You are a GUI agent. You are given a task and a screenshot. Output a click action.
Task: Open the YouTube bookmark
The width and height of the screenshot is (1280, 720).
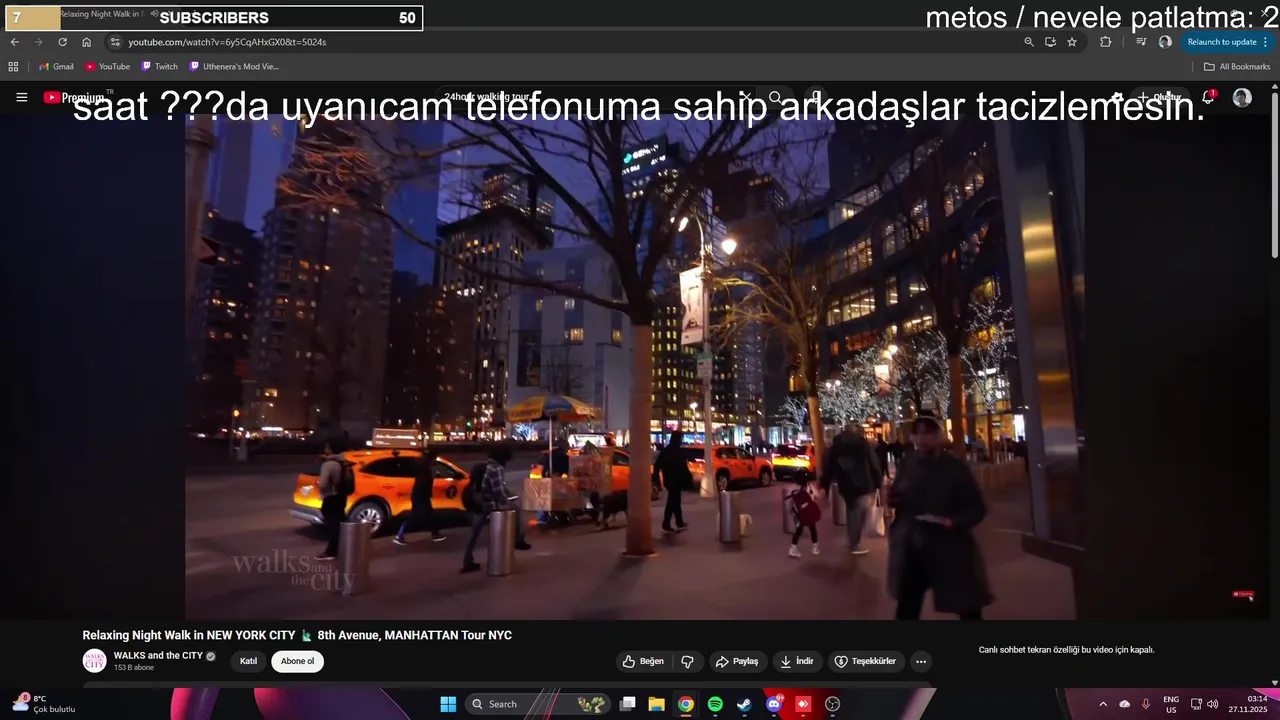coord(107,67)
